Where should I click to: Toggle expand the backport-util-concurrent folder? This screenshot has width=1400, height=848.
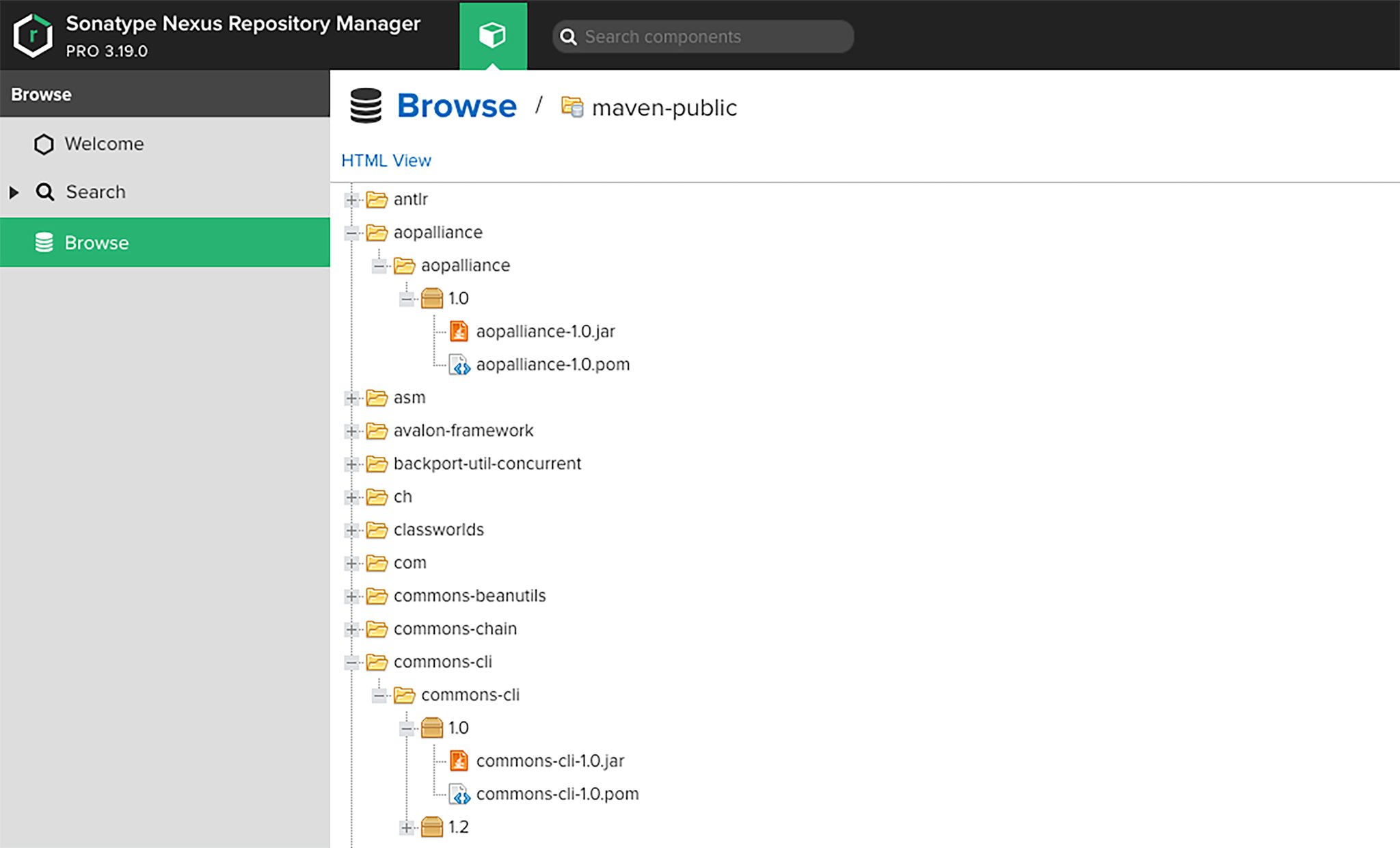pyautogui.click(x=351, y=463)
